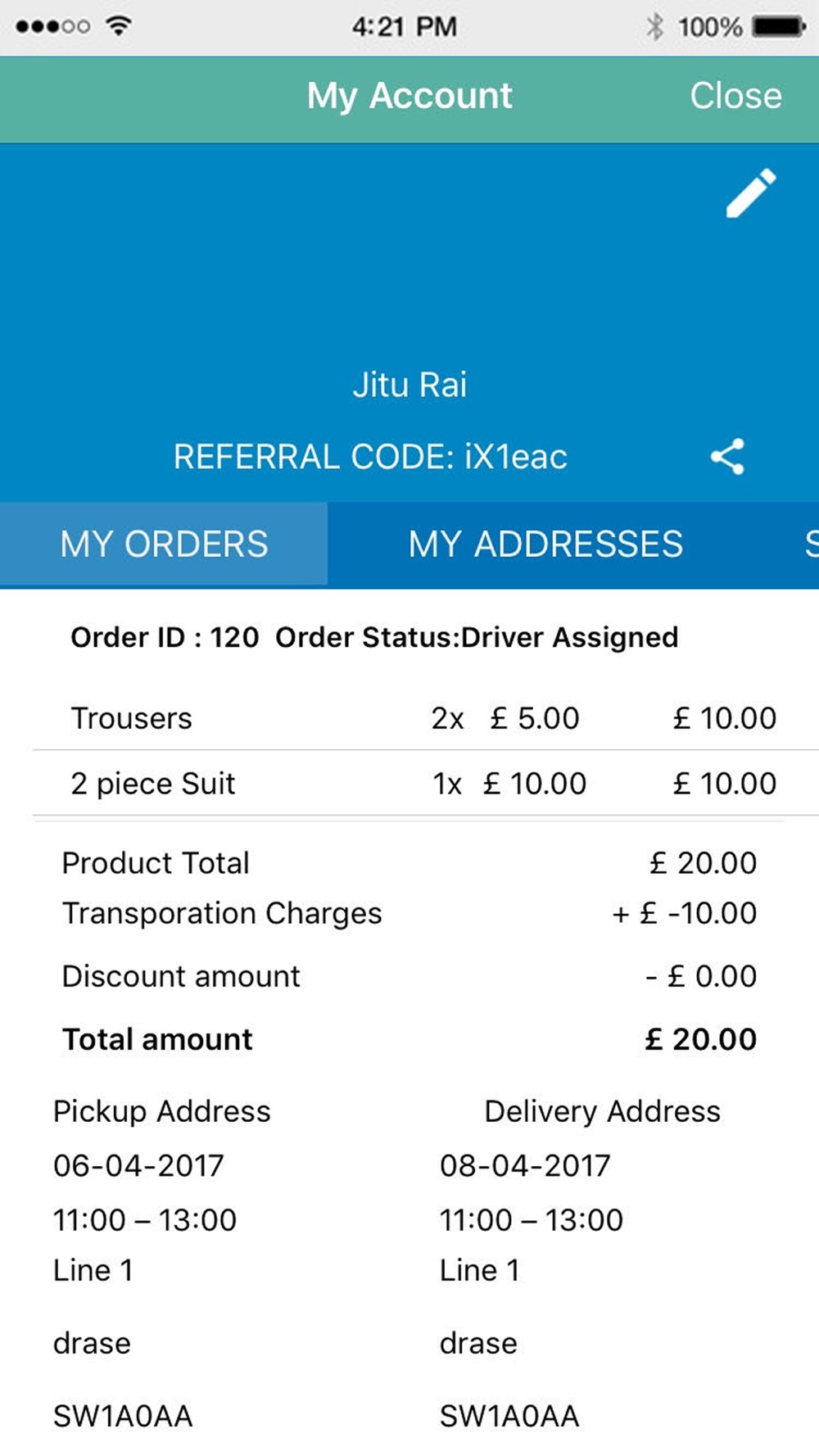Tap the pencil edit profile icon
This screenshot has width=819, height=1456.
coord(750,193)
